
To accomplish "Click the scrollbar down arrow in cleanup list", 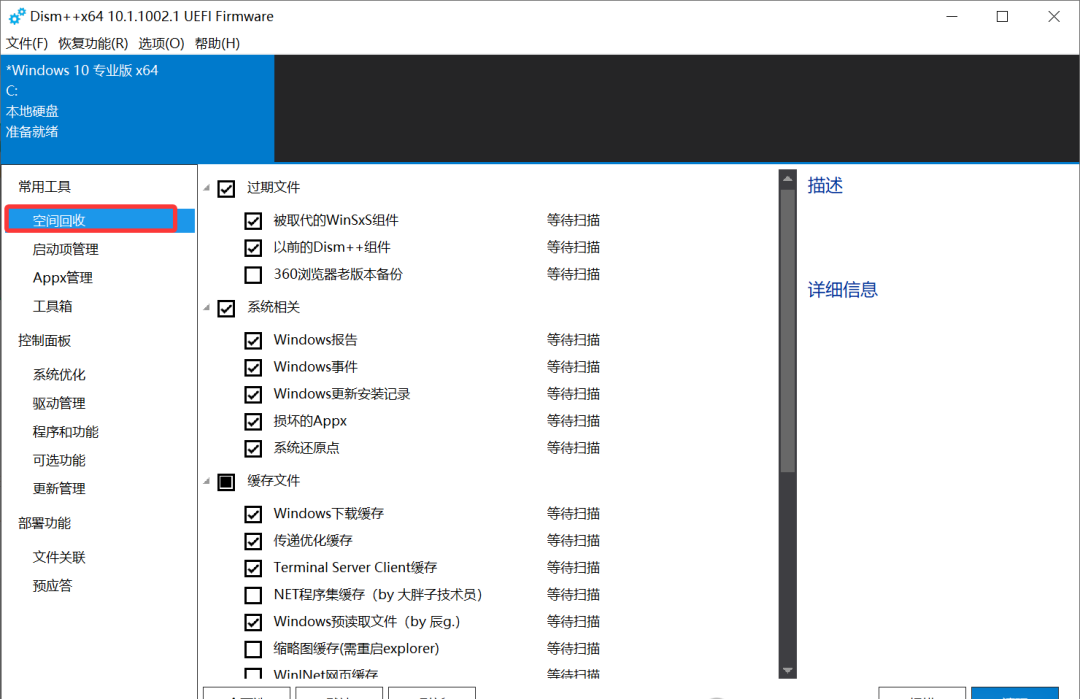I will pyautogui.click(x=787, y=670).
